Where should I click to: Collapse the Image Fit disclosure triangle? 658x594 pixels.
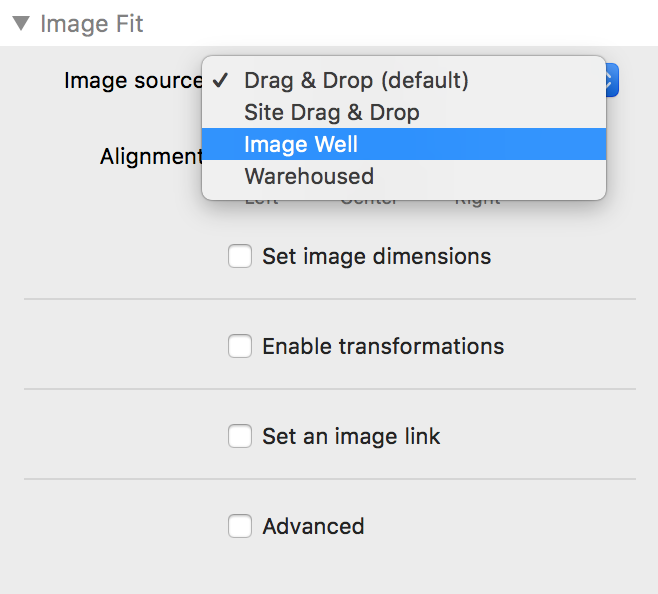pos(21,24)
